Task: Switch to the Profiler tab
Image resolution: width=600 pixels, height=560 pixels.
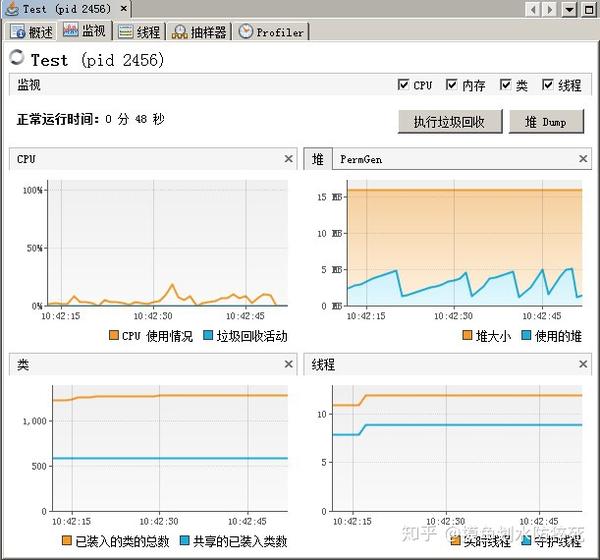Action: (x=271, y=32)
